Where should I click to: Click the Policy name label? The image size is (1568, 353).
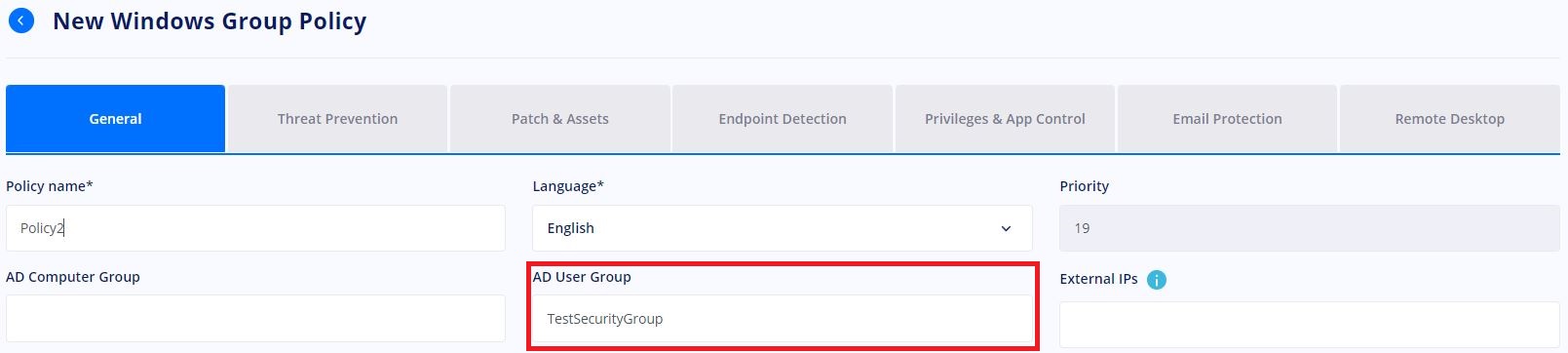click(x=50, y=186)
